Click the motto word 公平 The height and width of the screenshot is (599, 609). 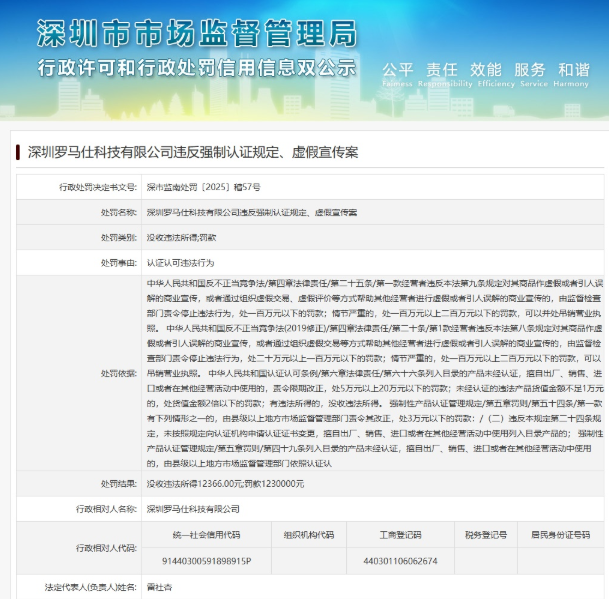tap(398, 70)
